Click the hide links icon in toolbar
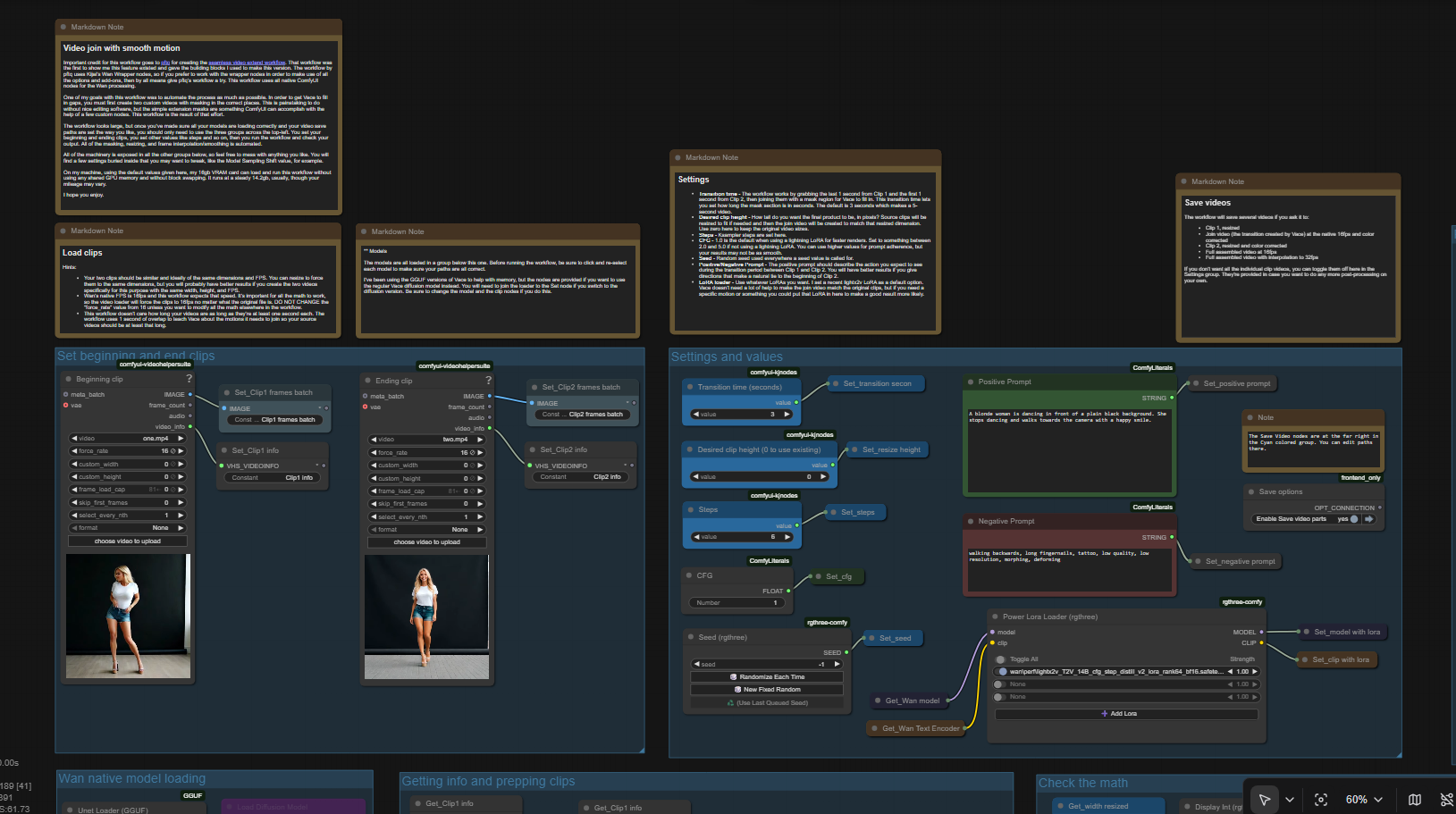This screenshot has width=1456, height=814. point(1446,800)
